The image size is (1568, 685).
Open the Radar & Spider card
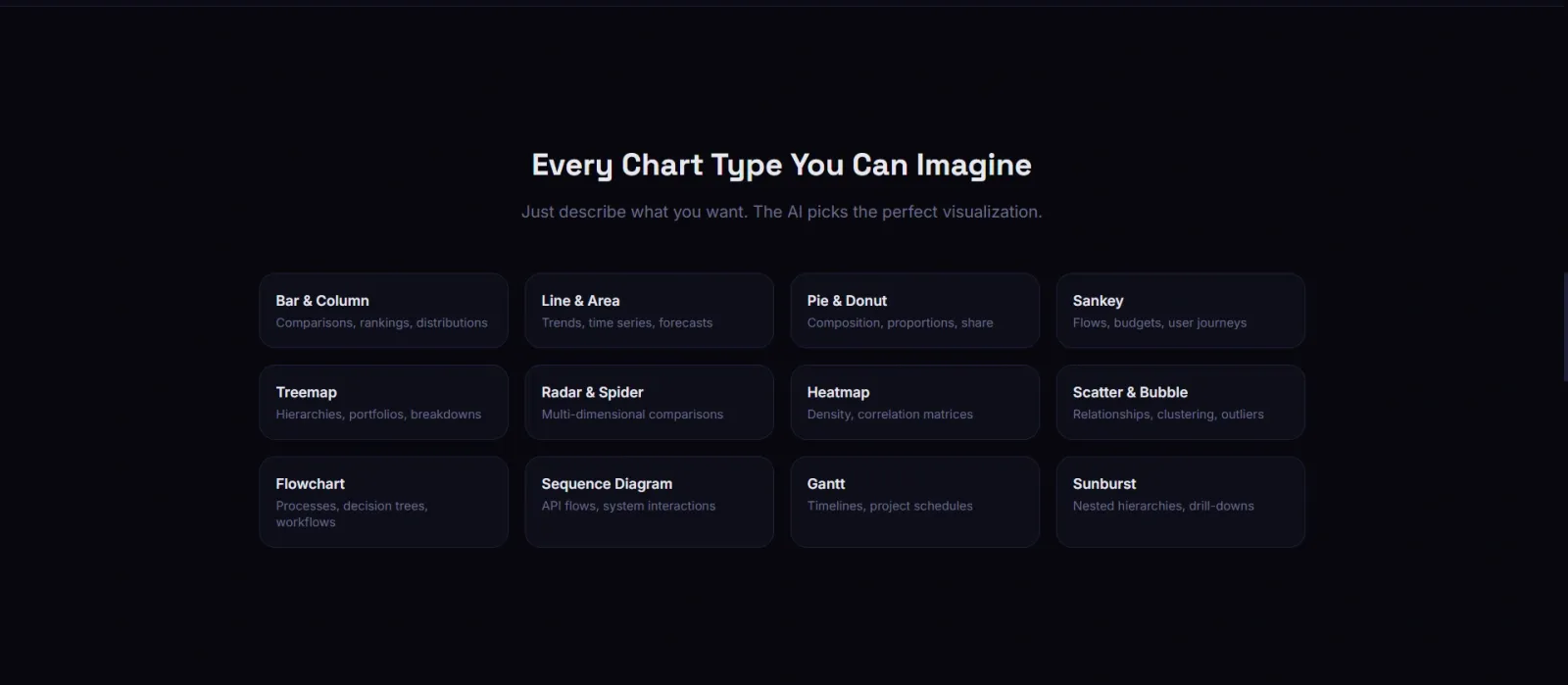[649, 402]
